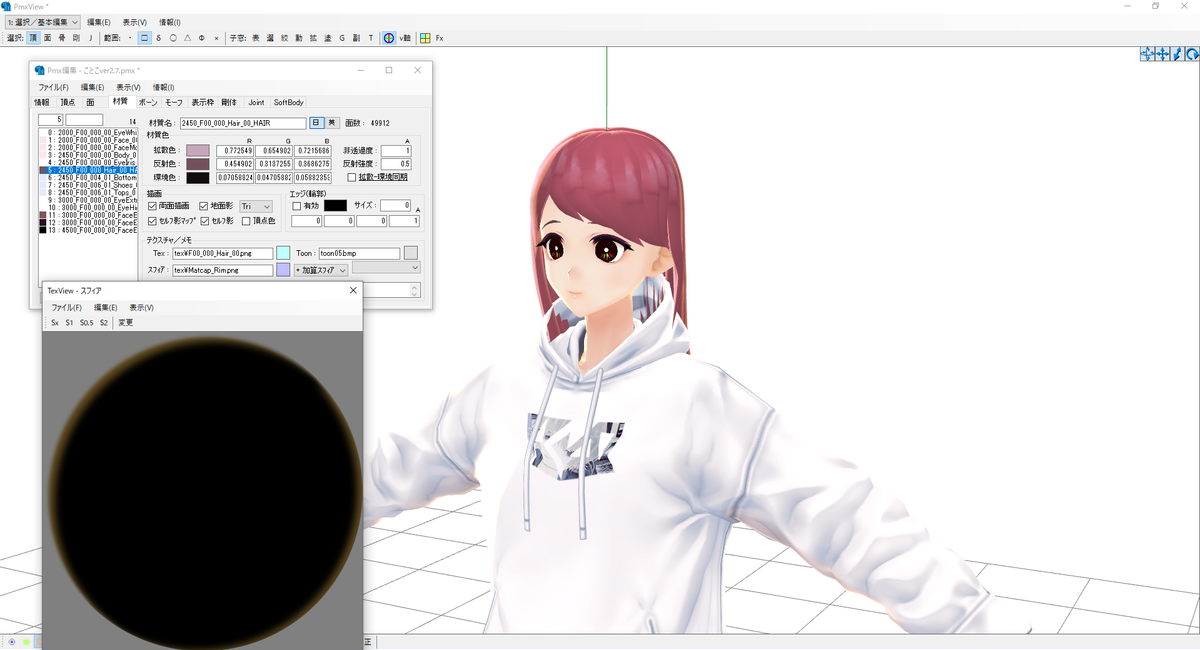
Task: Select the 頂 vertex selection mode icon
Action: coord(32,37)
